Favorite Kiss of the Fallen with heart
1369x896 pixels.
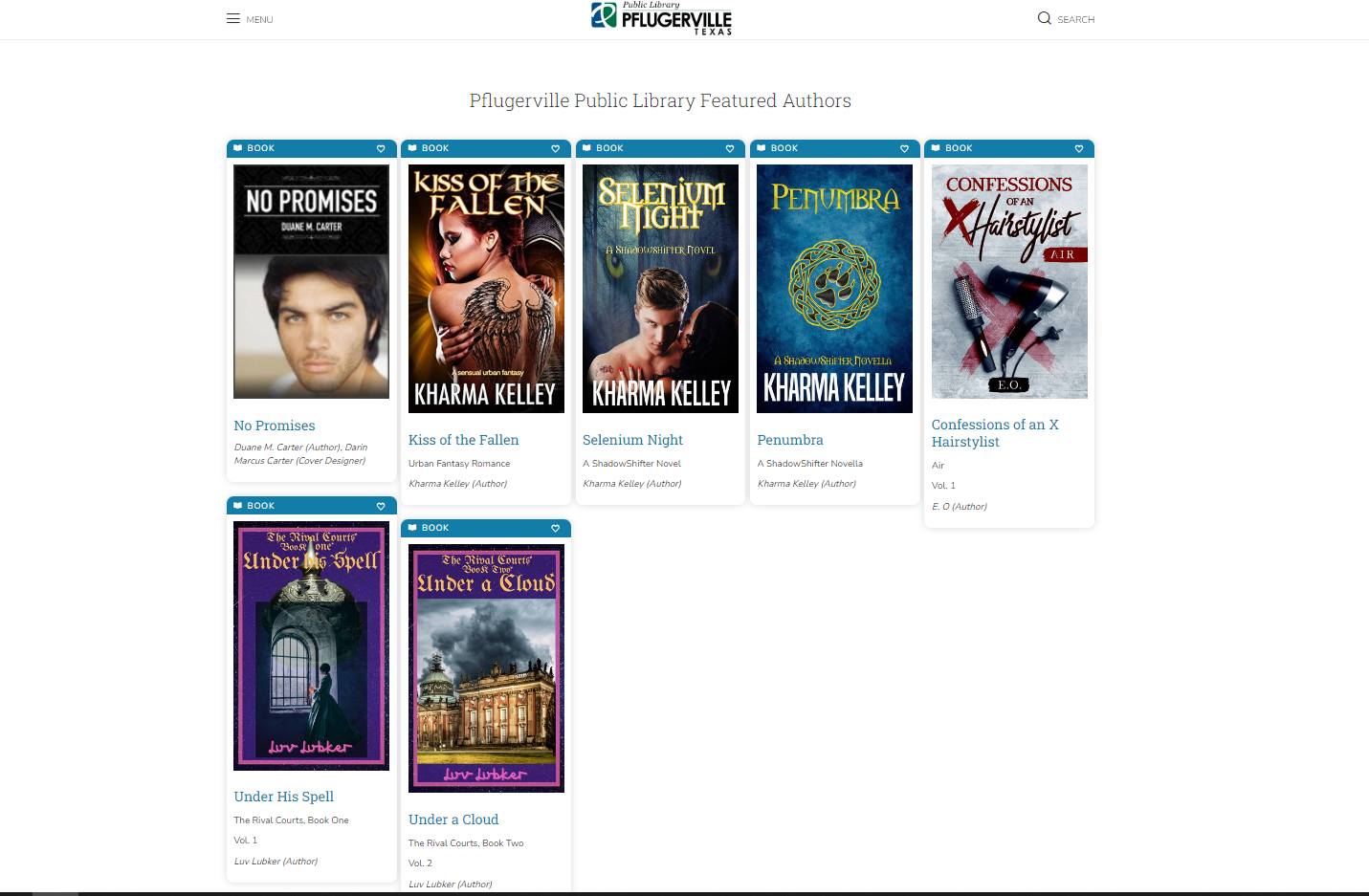pyautogui.click(x=555, y=148)
